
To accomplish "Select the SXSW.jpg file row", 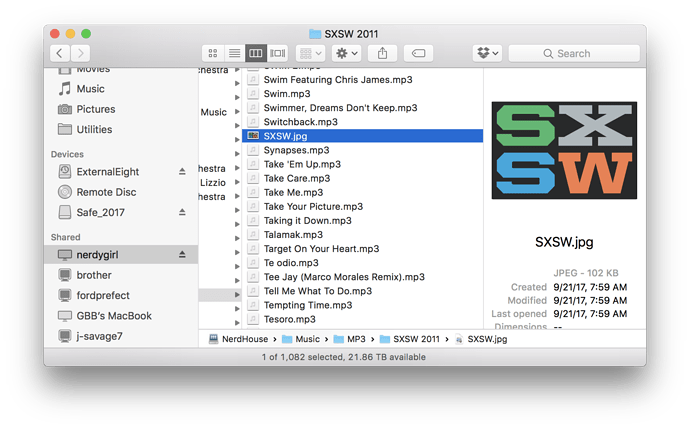I will [x=363, y=136].
